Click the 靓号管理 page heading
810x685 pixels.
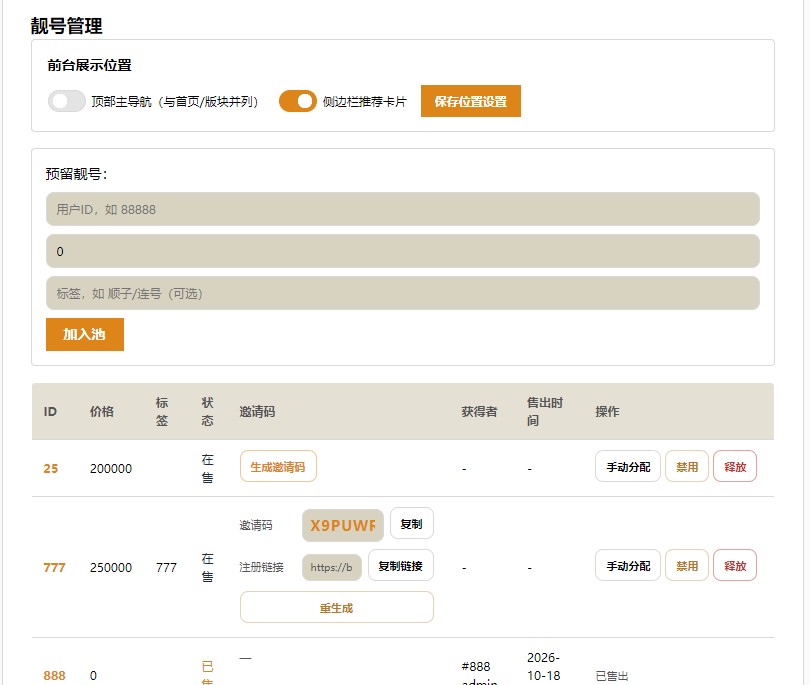point(67,26)
